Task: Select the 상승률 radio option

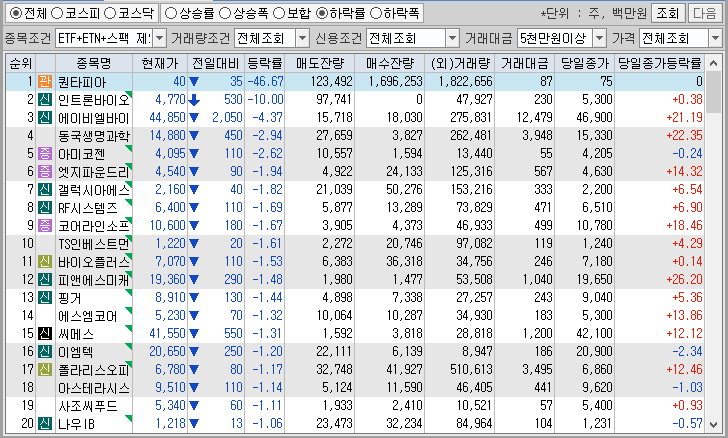Action: tap(171, 13)
